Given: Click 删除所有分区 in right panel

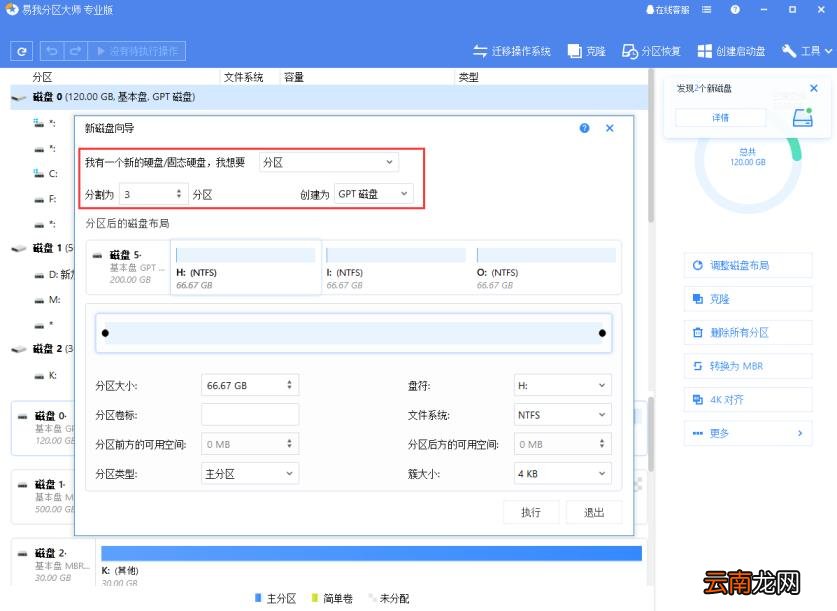Looking at the screenshot, I should coord(748,332).
